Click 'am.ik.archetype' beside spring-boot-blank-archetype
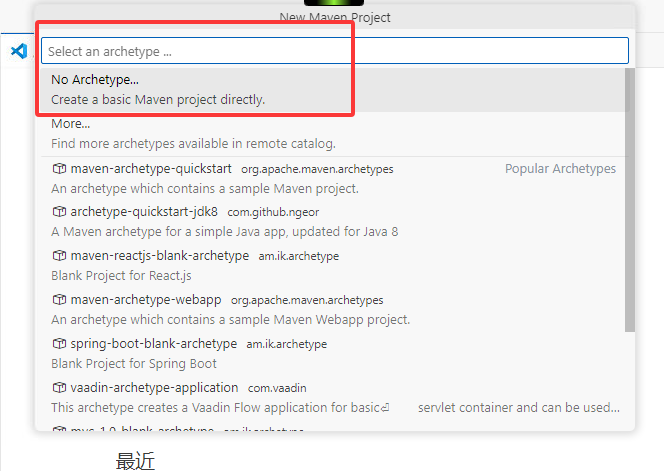Screen dimensions: 664x471 (x=287, y=344)
